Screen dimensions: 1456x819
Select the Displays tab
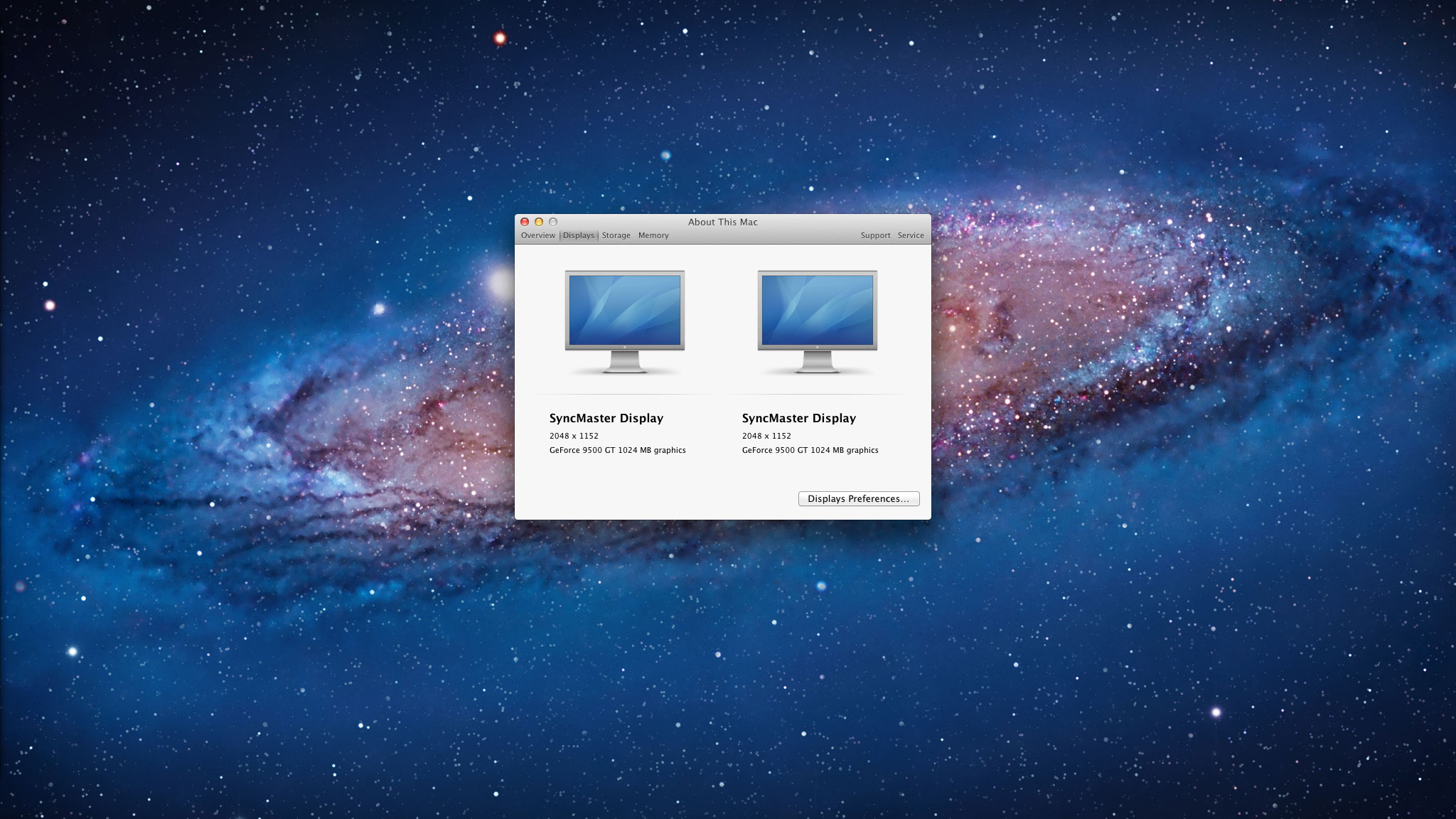pos(579,235)
